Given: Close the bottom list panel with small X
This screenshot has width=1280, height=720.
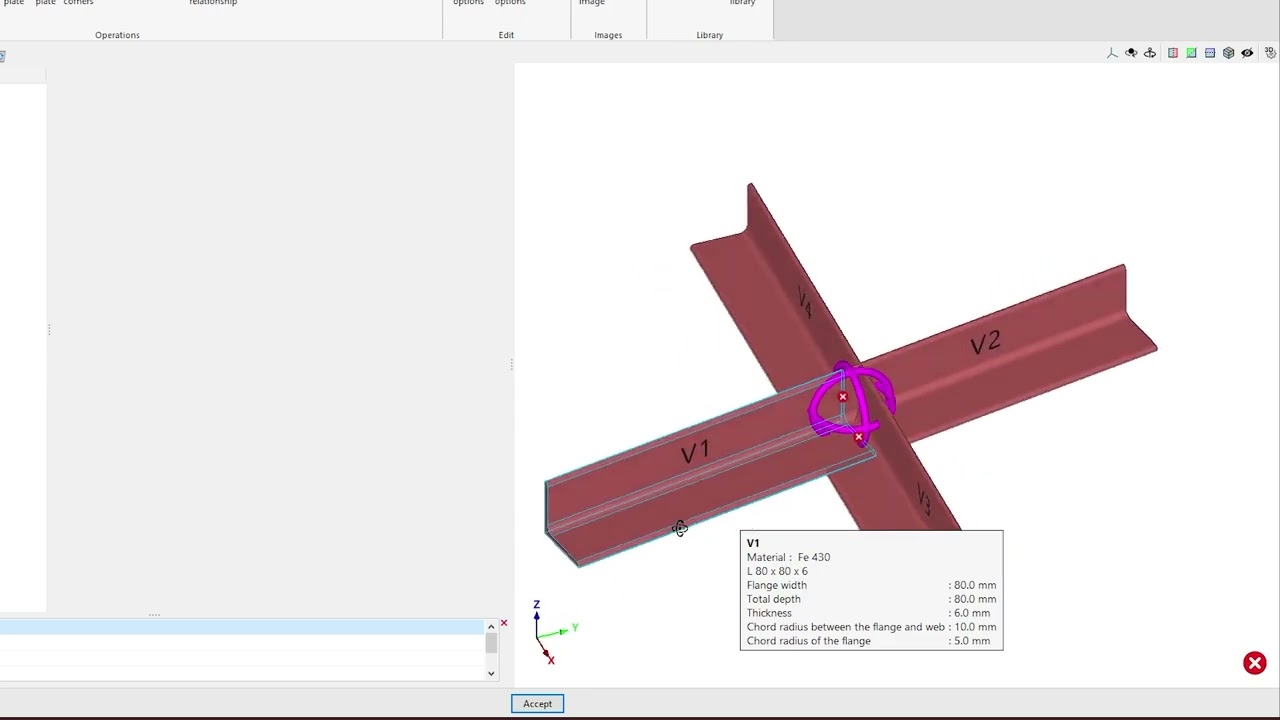Looking at the screenshot, I should (x=504, y=624).
